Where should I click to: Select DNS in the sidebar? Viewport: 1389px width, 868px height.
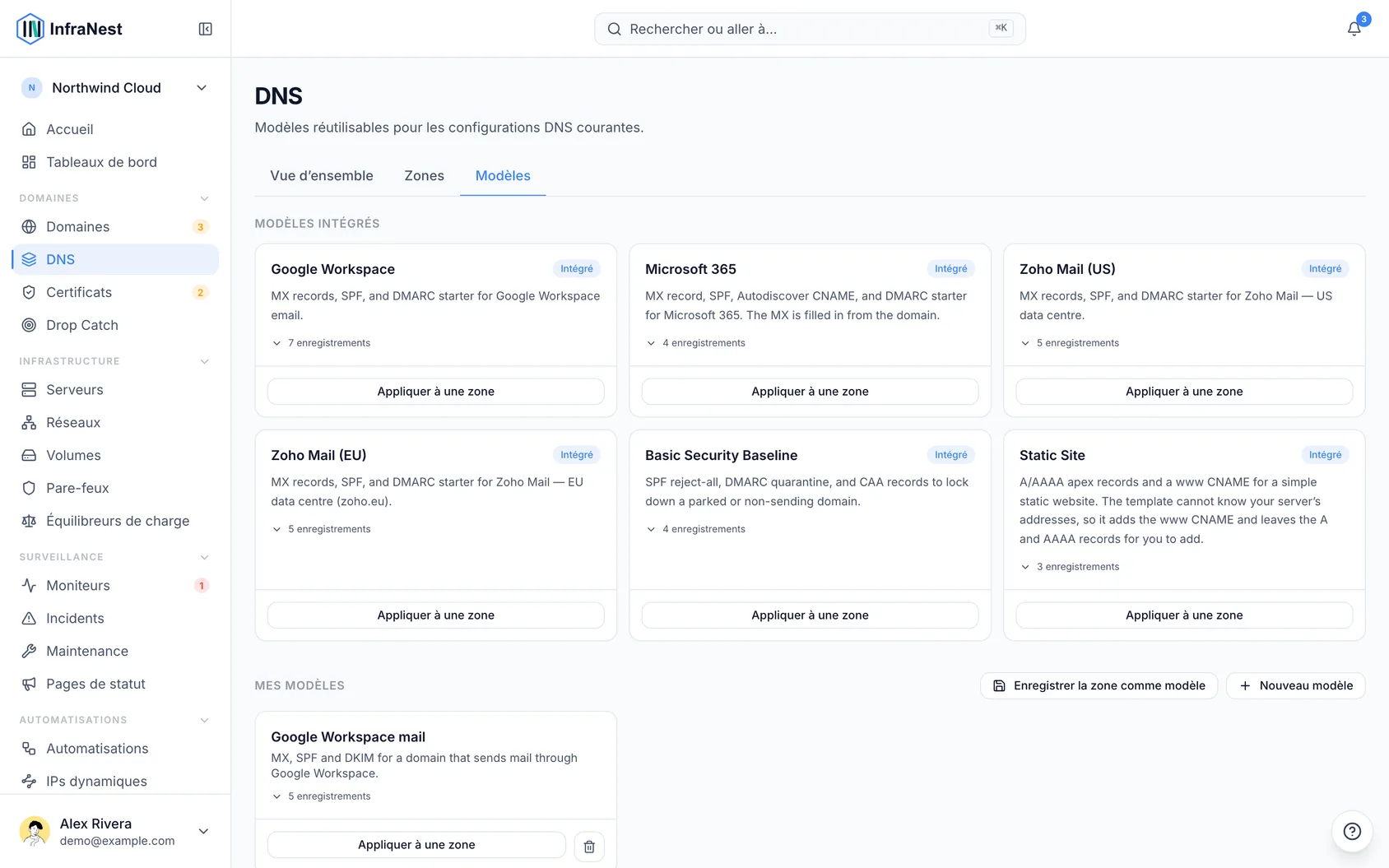pos(115,259)
